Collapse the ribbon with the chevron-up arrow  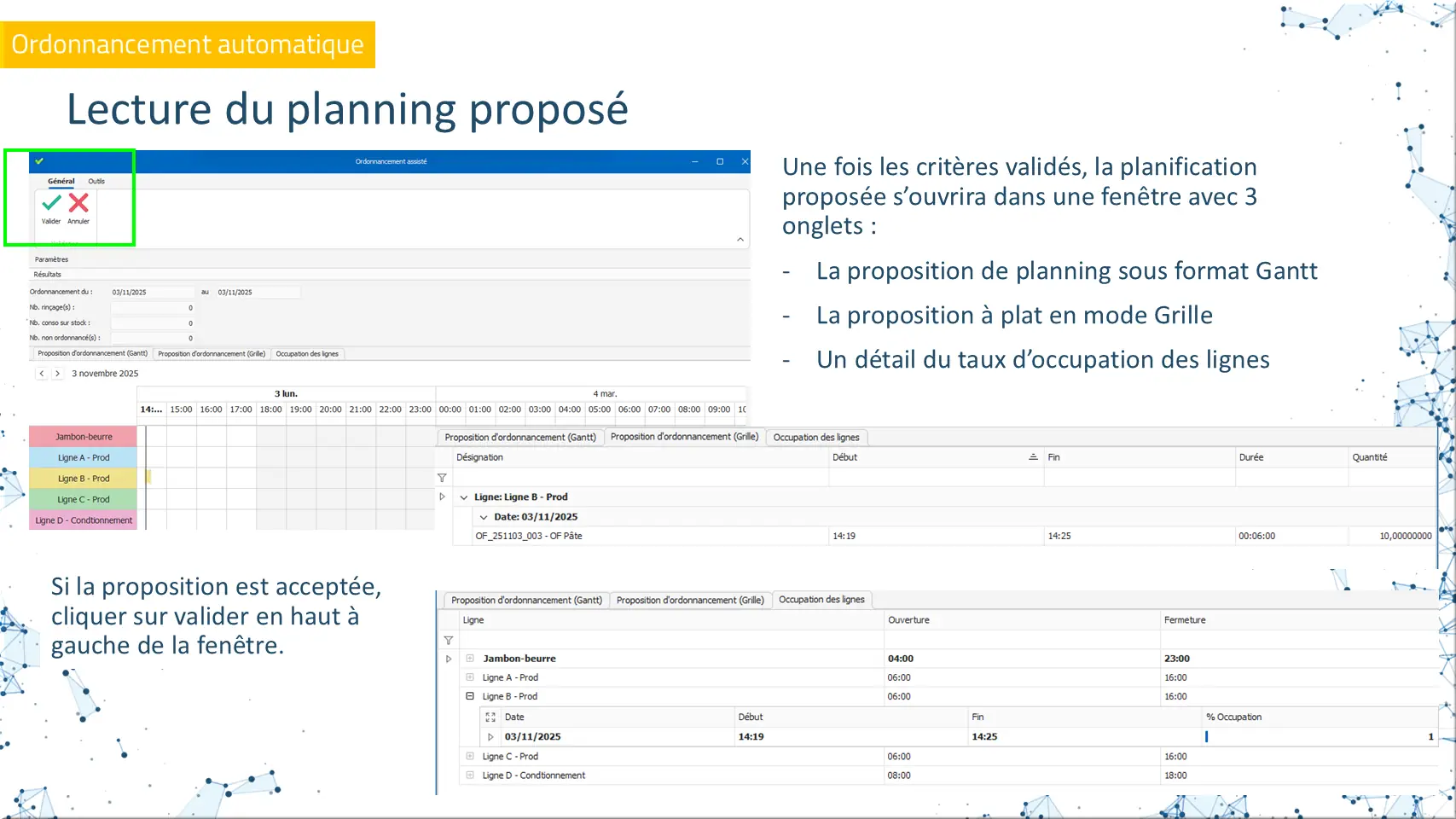coord(740,240)
